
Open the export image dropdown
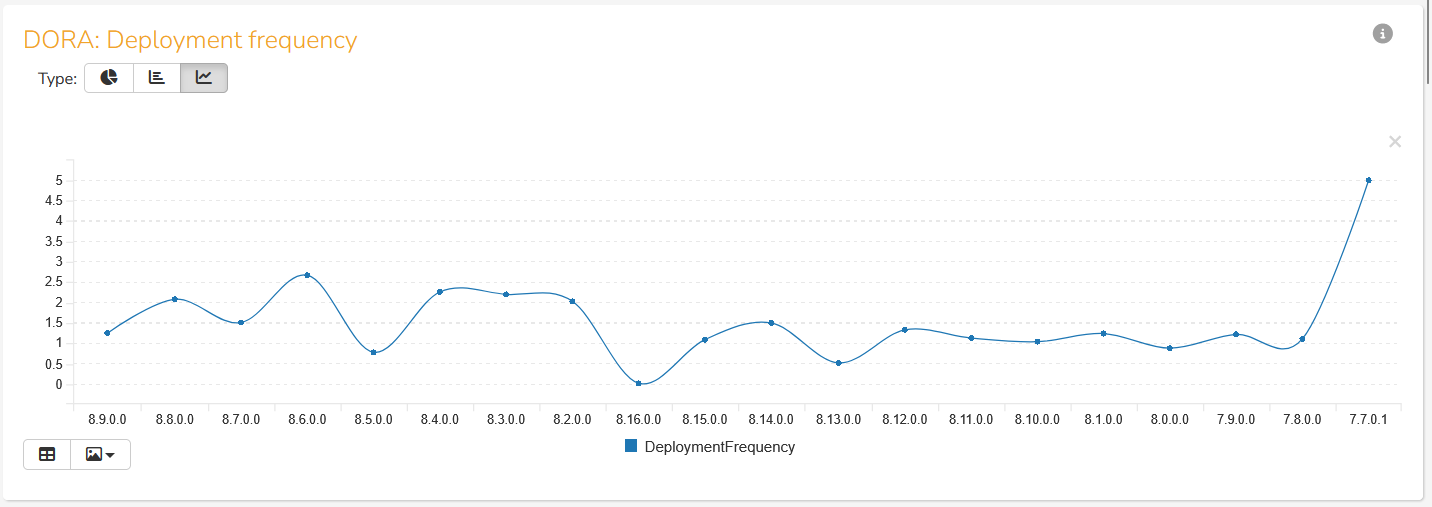click(x=100, y=454)
